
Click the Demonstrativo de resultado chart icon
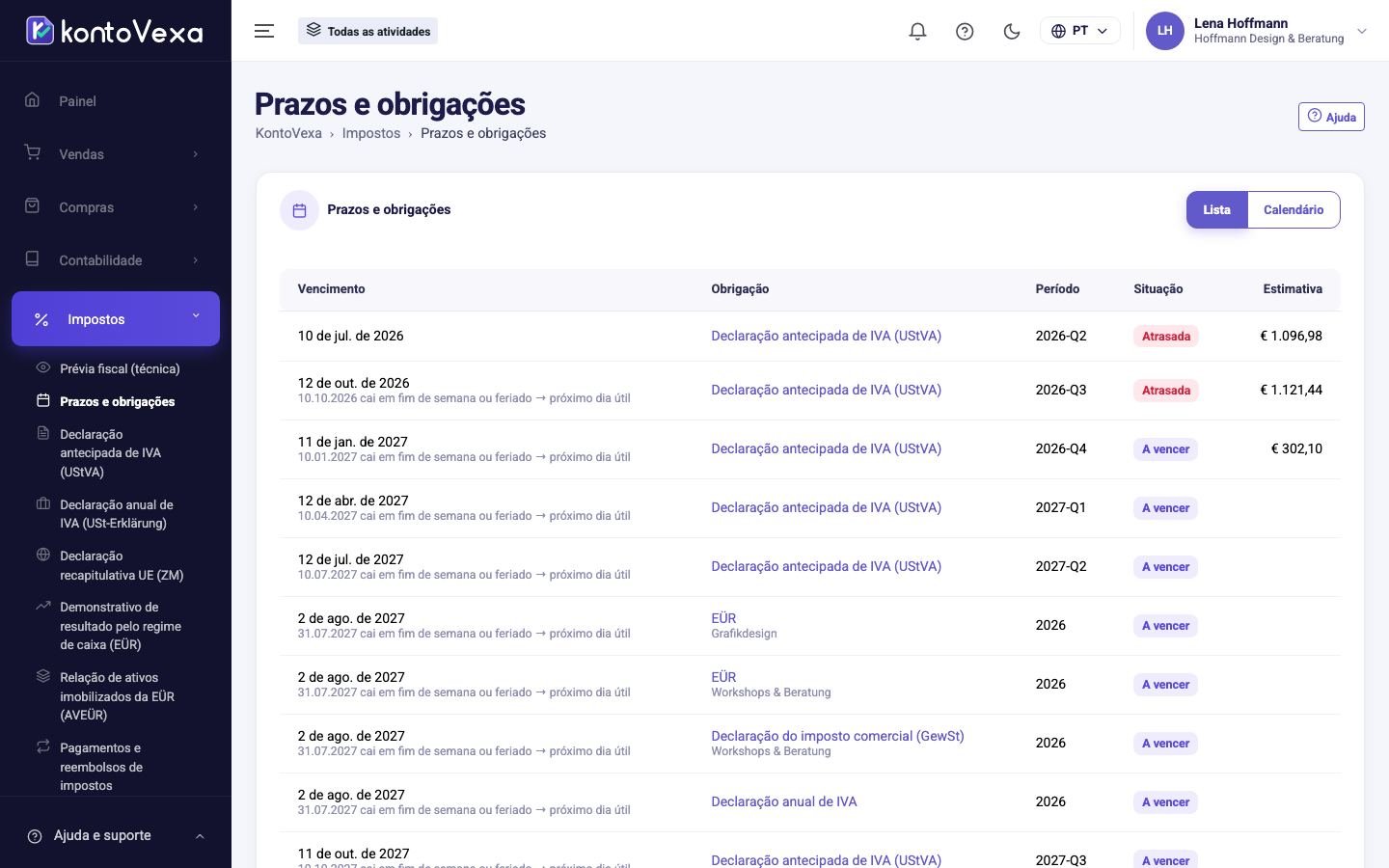[42, 606]
